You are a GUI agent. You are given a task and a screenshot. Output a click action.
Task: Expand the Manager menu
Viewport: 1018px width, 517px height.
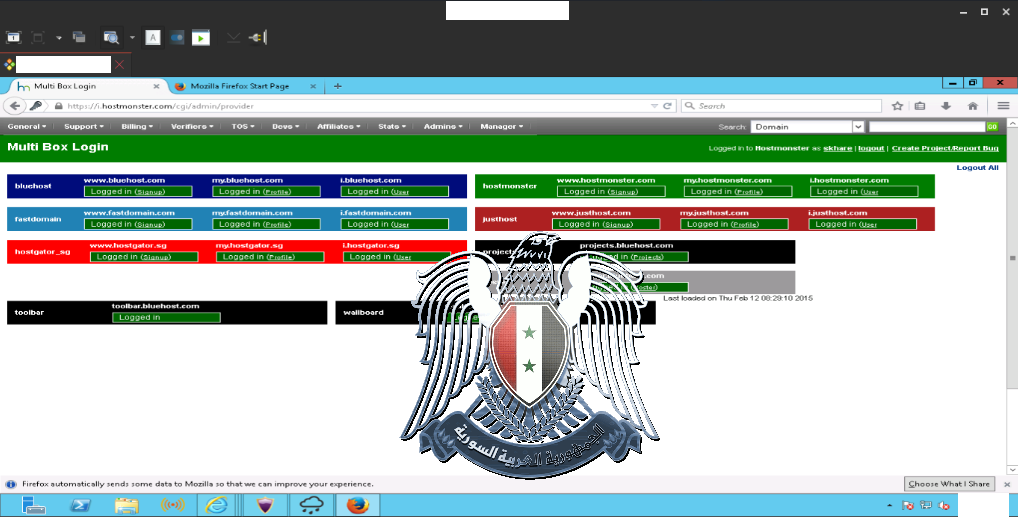coord(501,127)
